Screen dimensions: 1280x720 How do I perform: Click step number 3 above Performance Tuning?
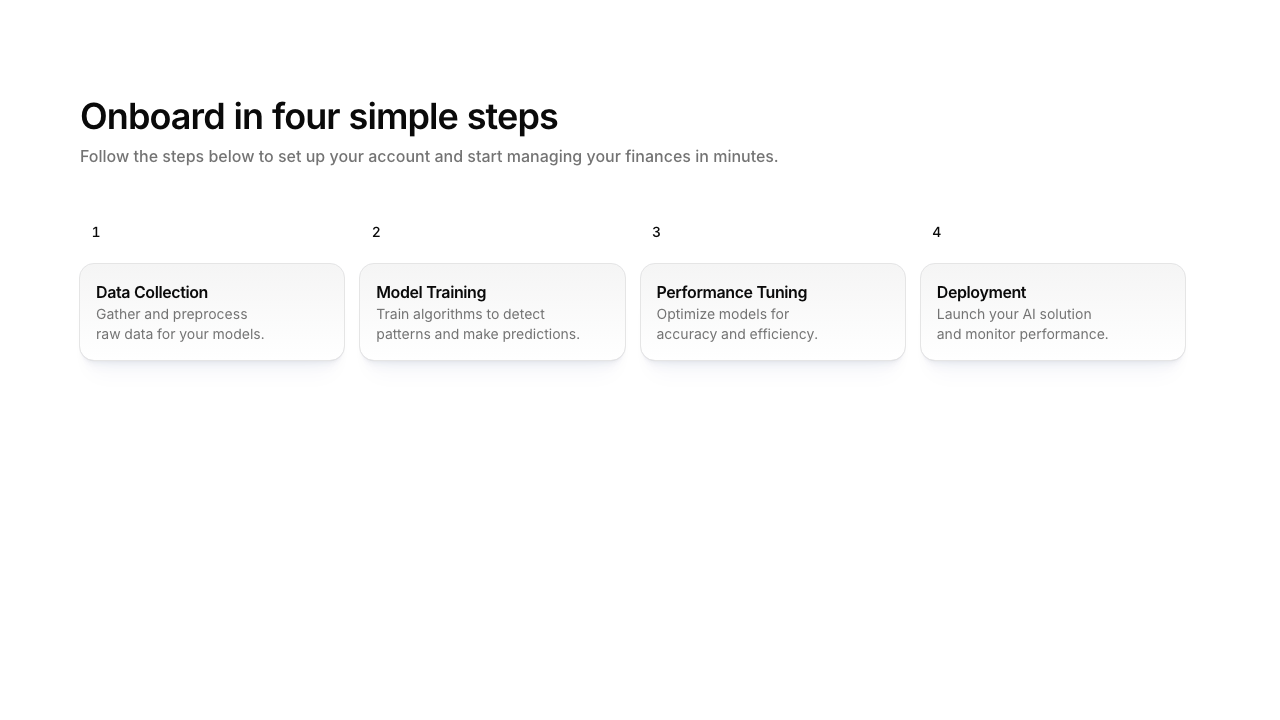pos(656,232)
